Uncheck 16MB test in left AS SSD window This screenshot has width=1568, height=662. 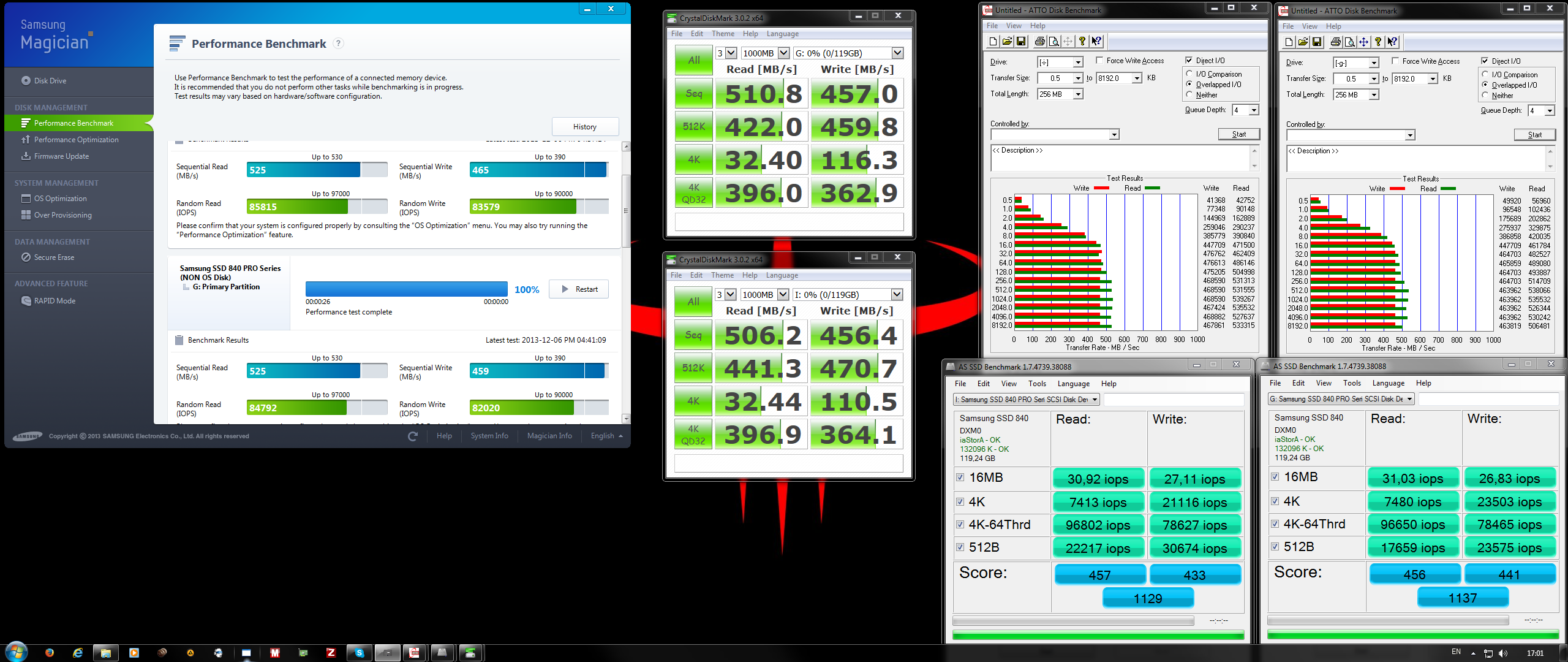click(960, 477)
